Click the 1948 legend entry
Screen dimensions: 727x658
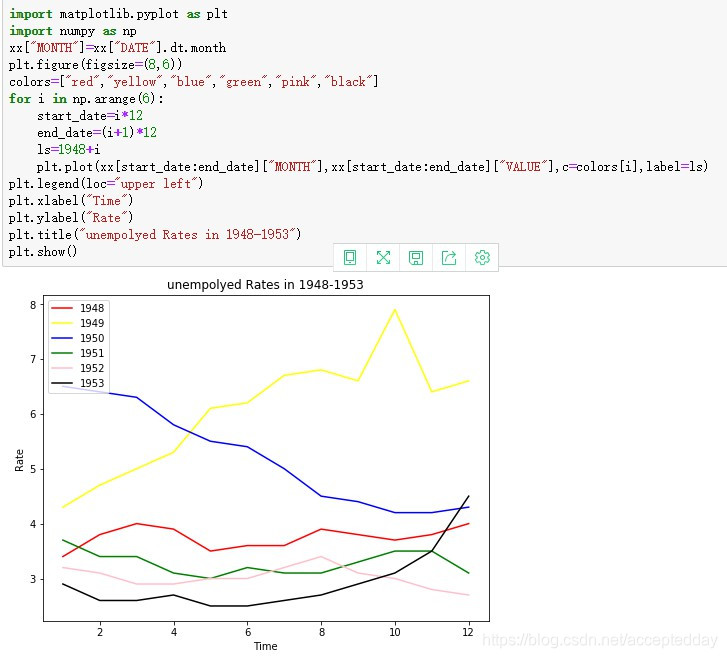pyautogui.click(x=77, y=308)
